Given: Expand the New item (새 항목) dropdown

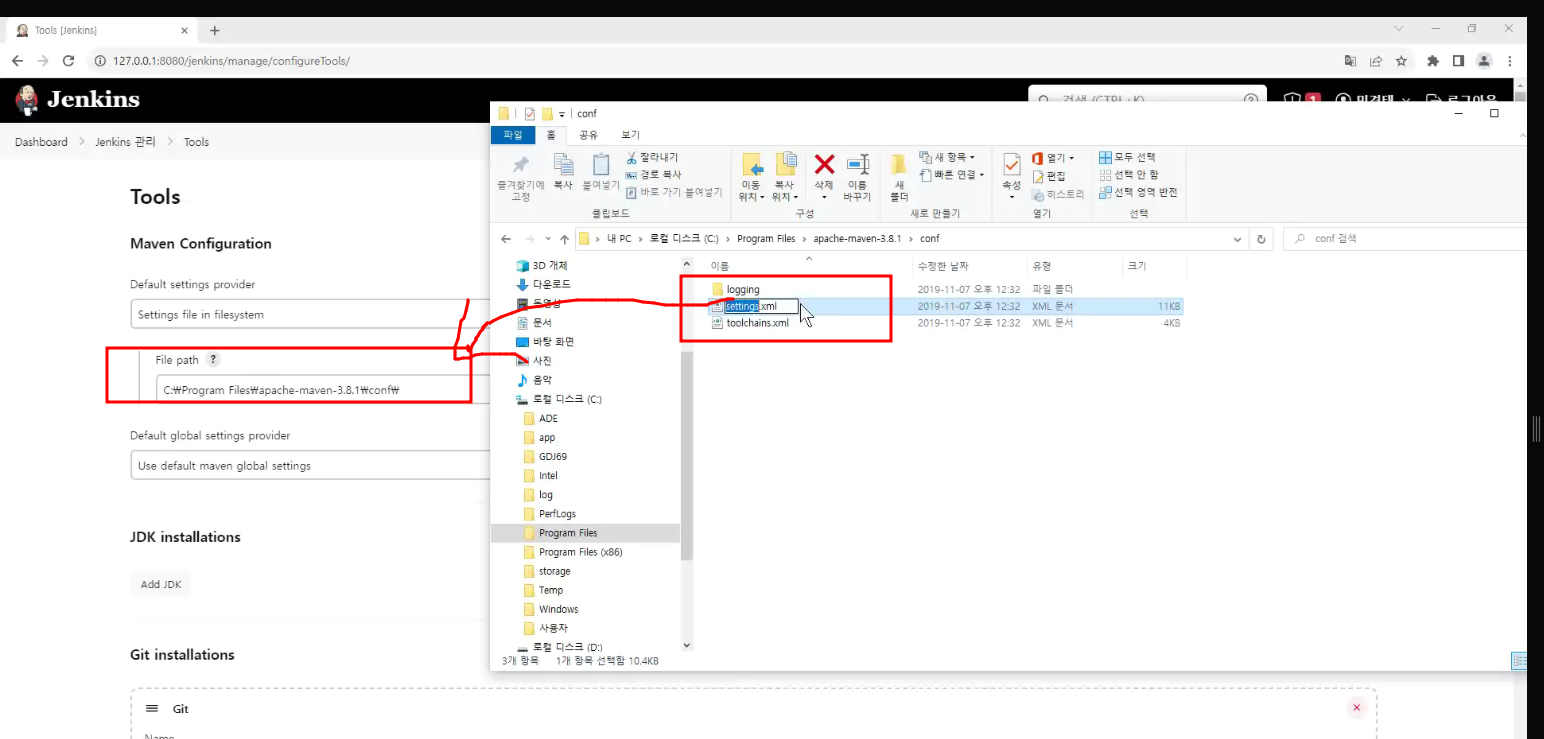Looking at the screenshot, I should (x=946, y=158).
